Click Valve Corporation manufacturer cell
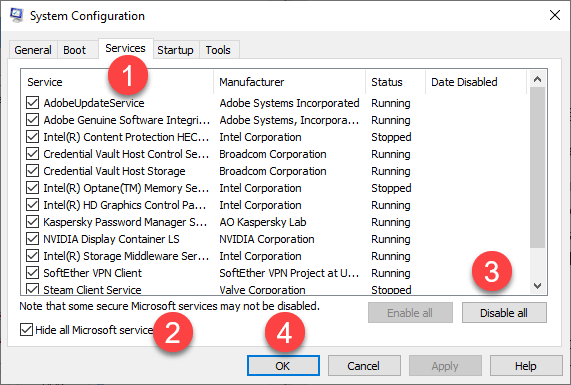The height and width of the screenshot is (385, 571). click(263, 290)
